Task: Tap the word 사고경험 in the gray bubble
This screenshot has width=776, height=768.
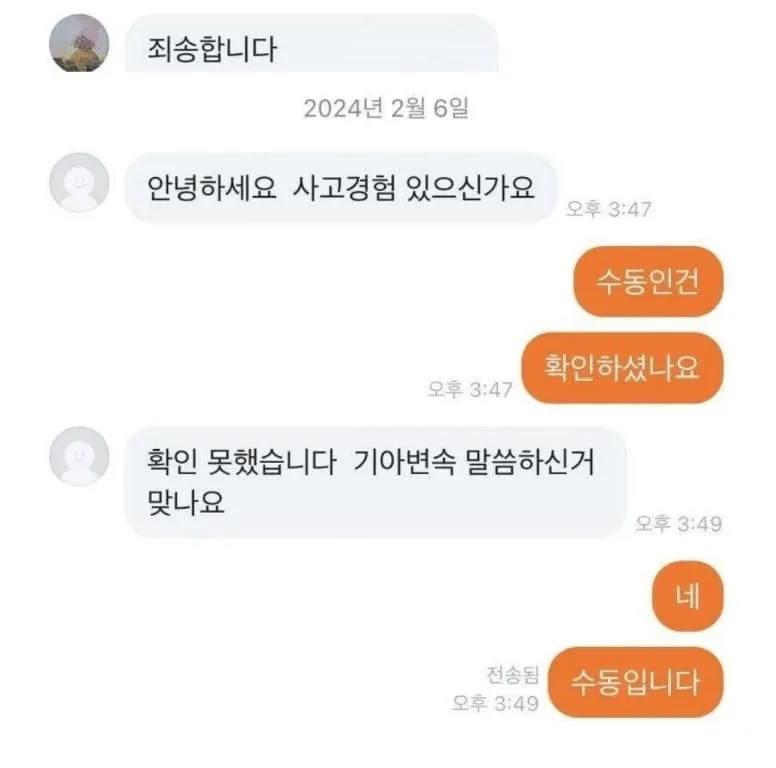Action: [x=344, y=188]
